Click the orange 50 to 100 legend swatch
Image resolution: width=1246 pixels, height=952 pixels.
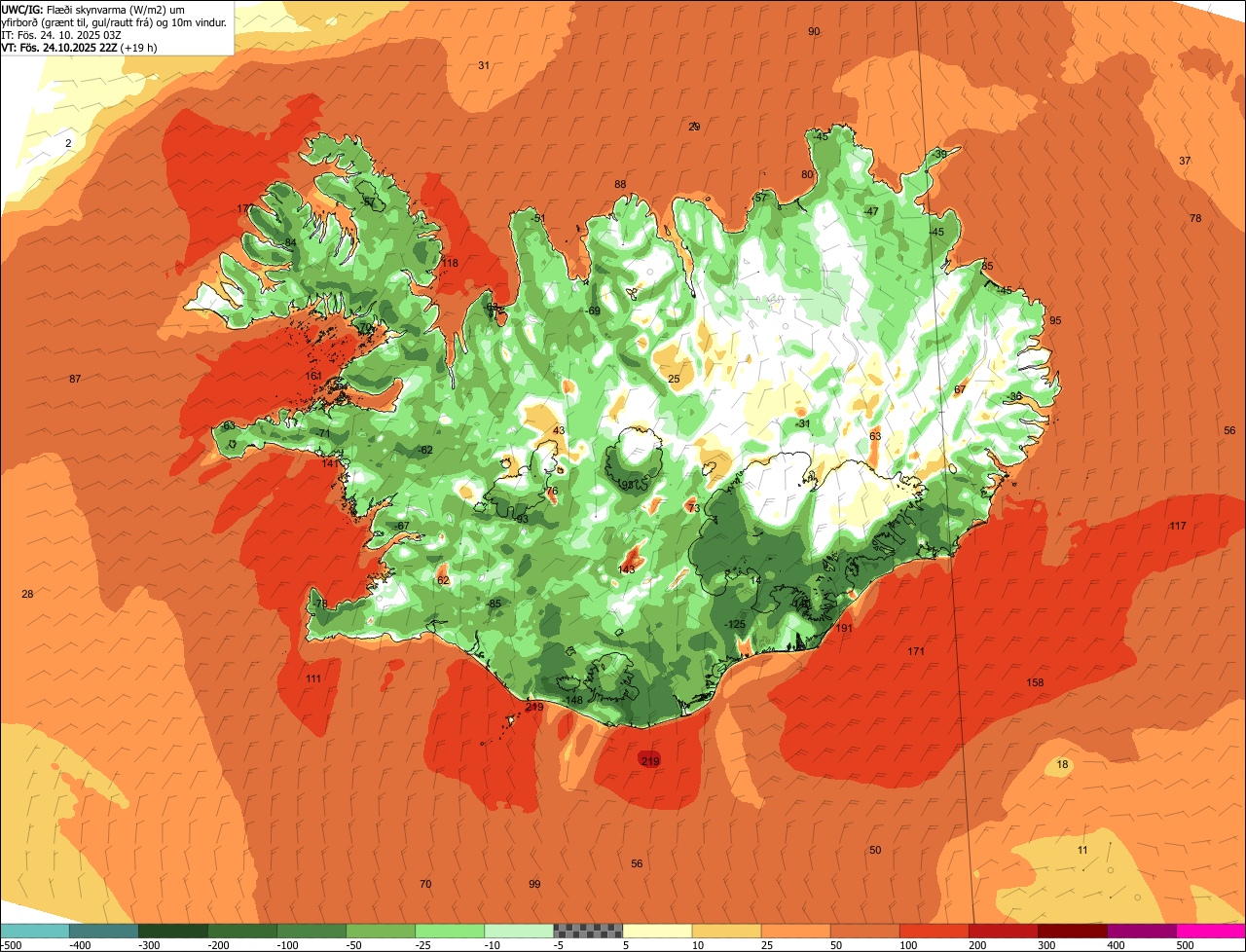pos(864,932)
